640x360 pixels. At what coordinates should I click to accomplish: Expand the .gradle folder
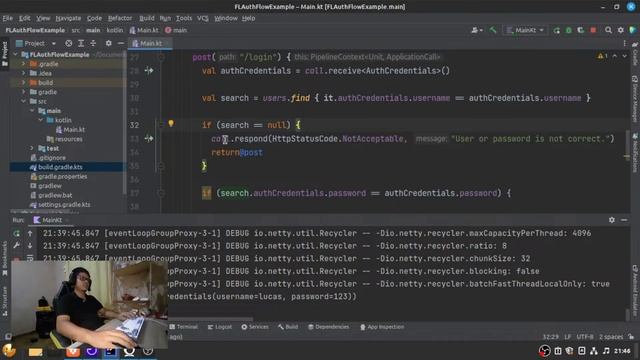[x=24, y=64]
